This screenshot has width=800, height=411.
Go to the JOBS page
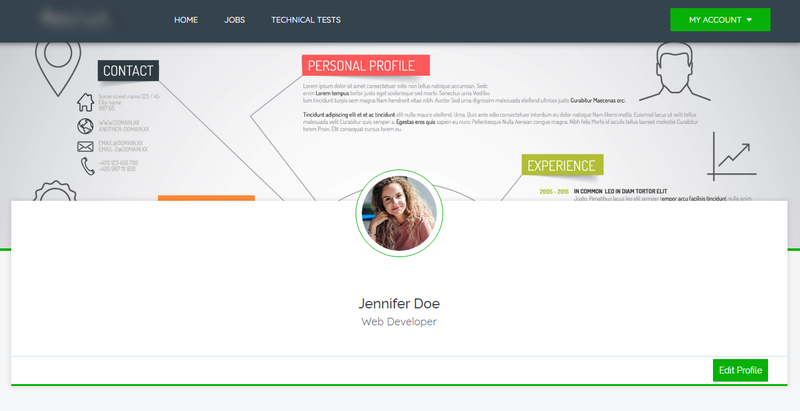[235, 20]
